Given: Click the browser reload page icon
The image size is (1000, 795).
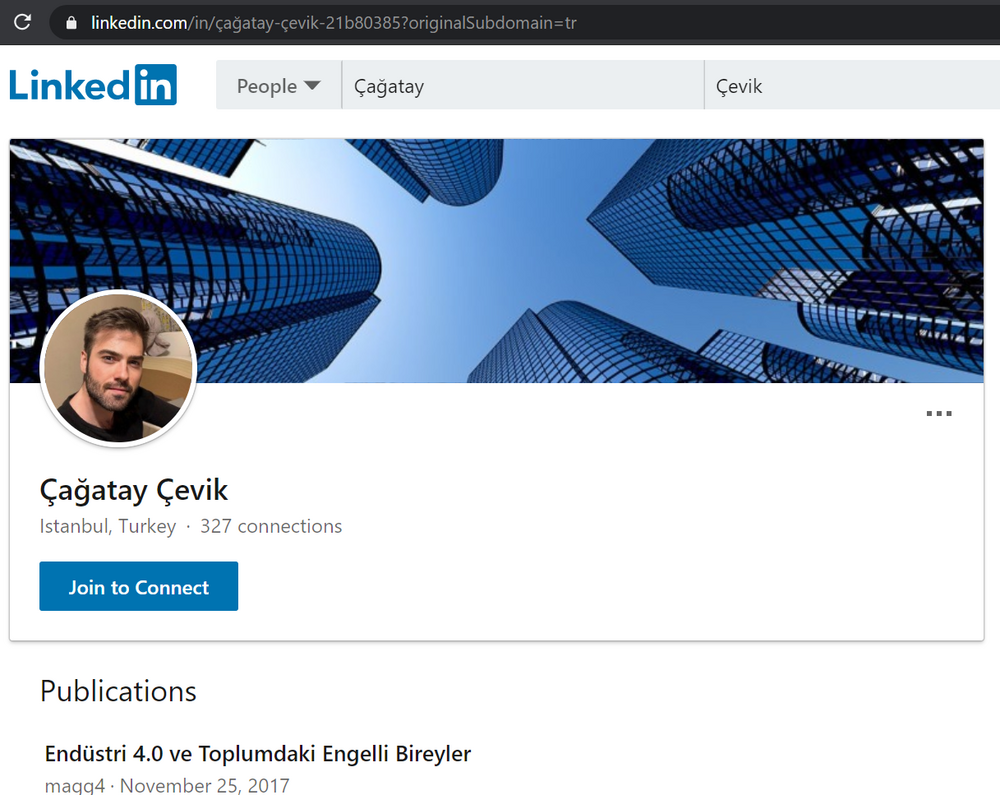Looking at the screenshot, I should tap(22, 21).
